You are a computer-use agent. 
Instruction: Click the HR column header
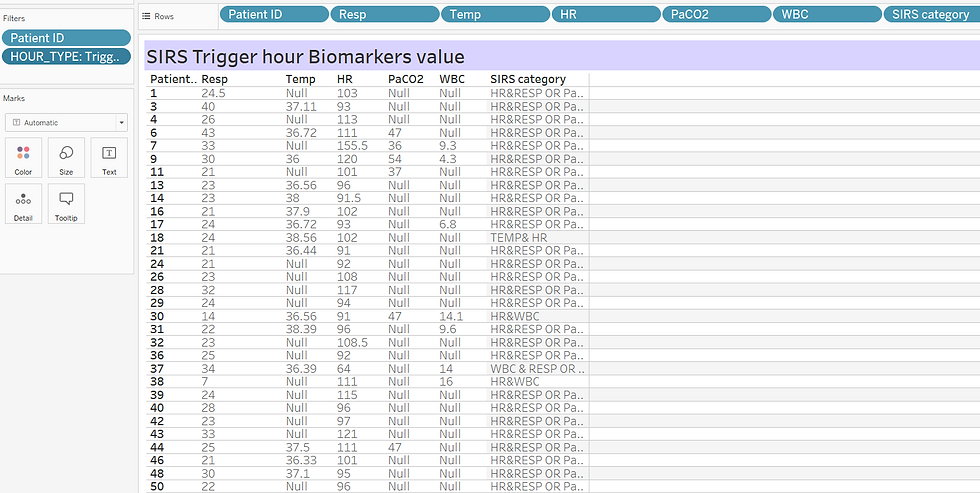click(x=345, y=79)
